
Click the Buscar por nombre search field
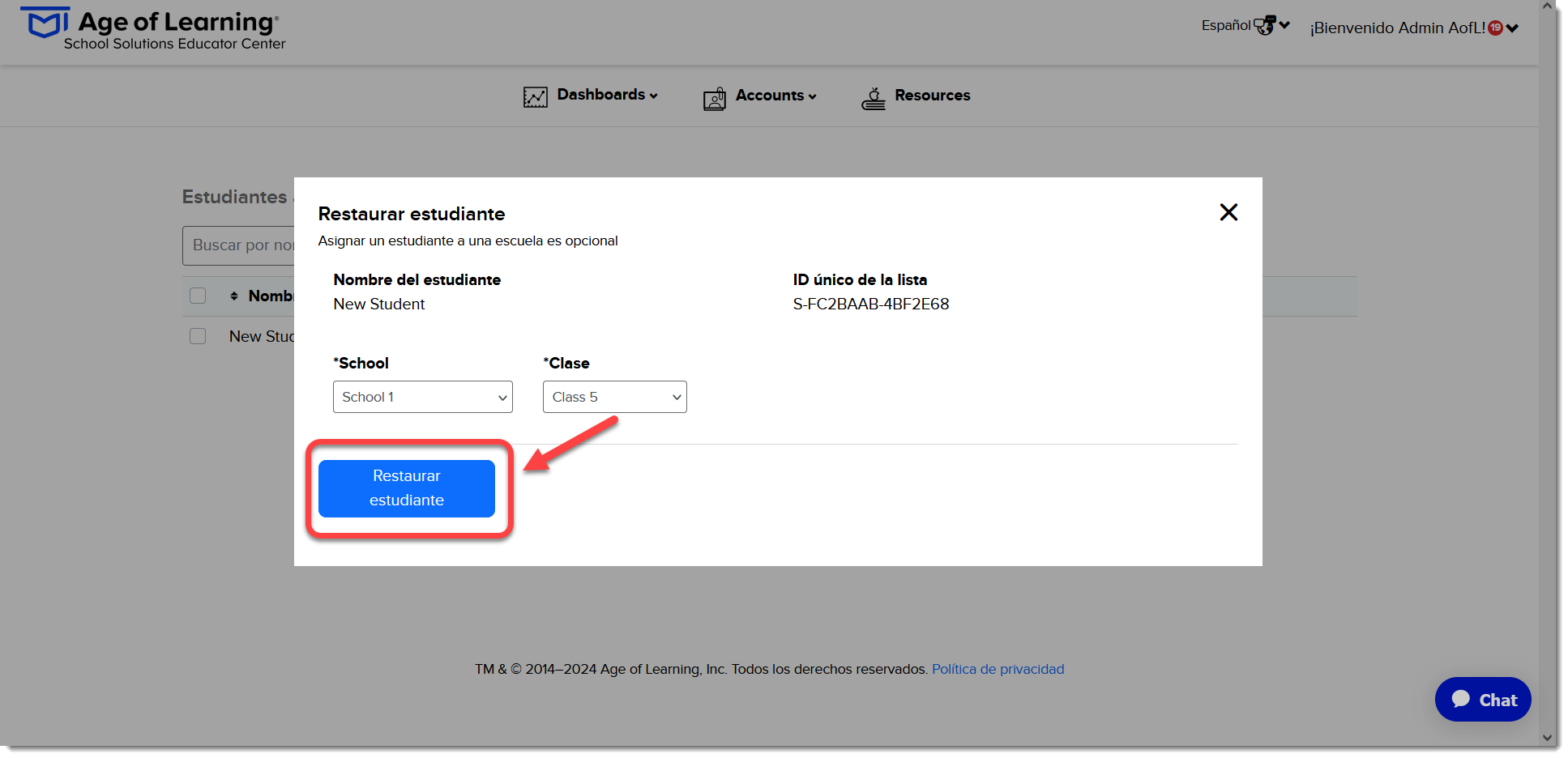(x=239, y=245)
